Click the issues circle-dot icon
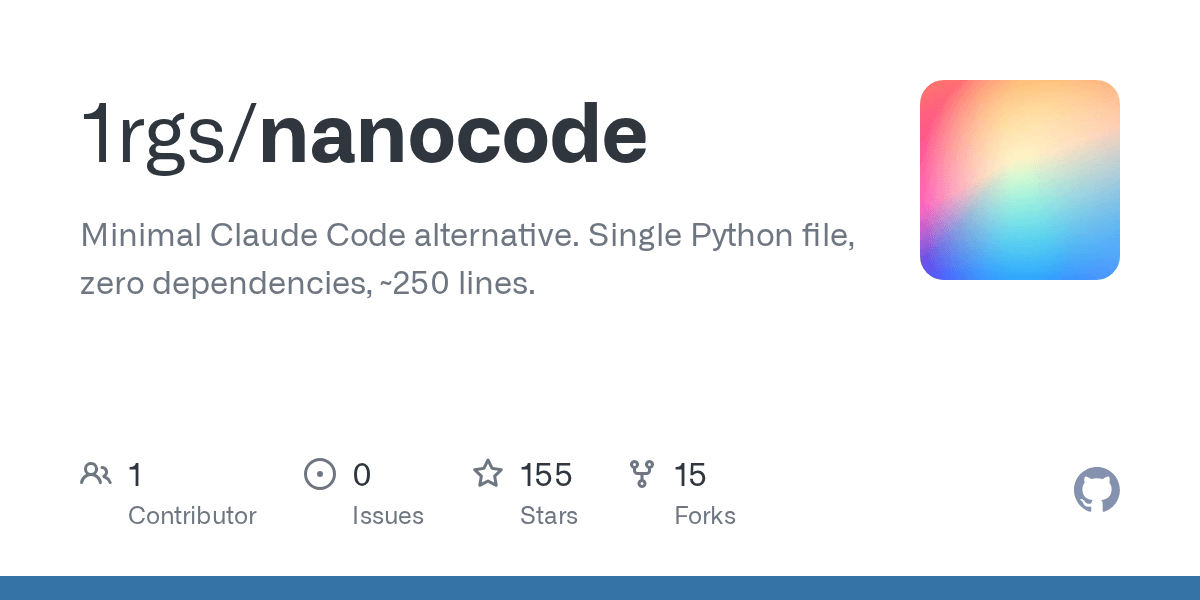The height and width of the screenshot is (600, 1200). [319, 474]
